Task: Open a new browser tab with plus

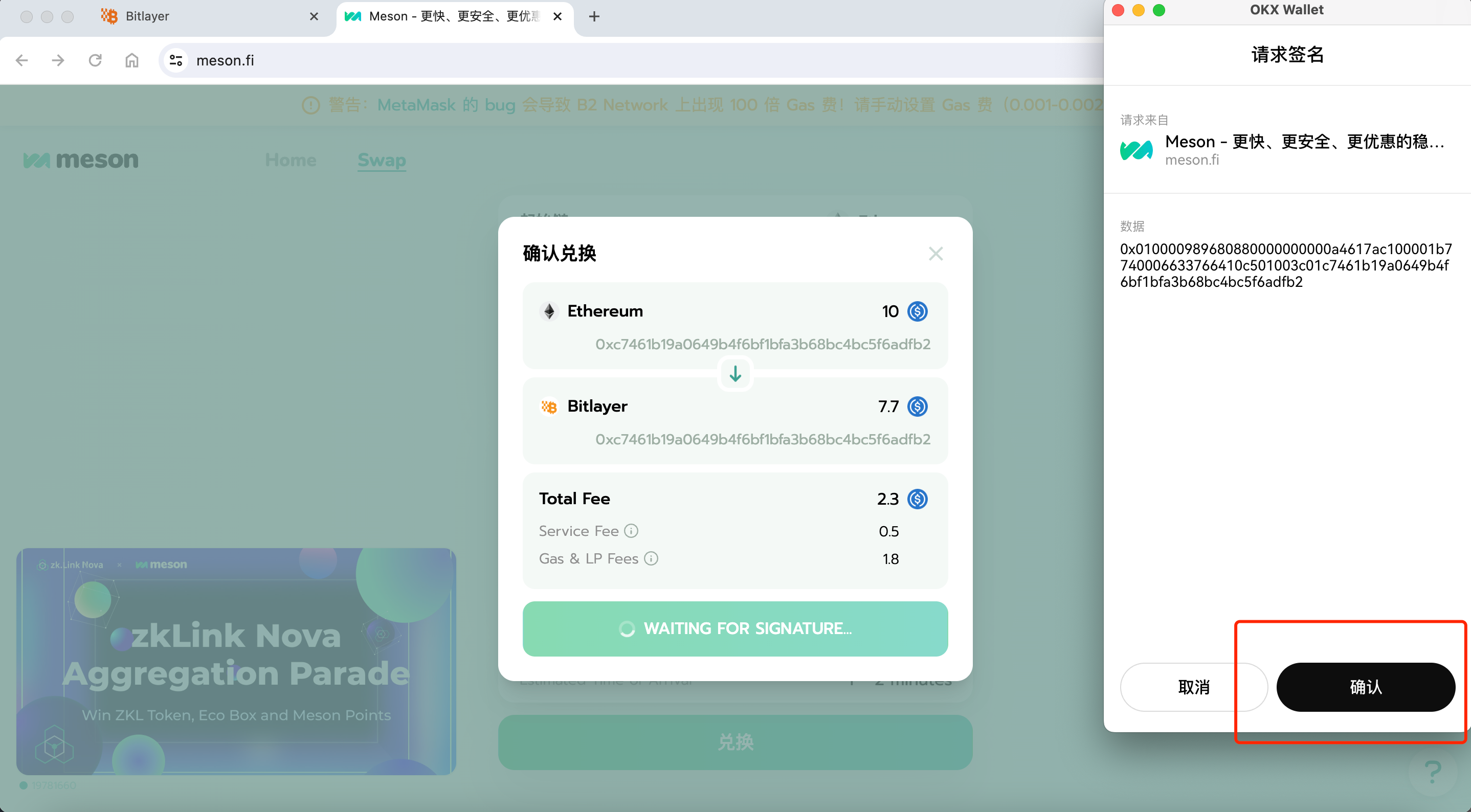Action: [594, 16]
